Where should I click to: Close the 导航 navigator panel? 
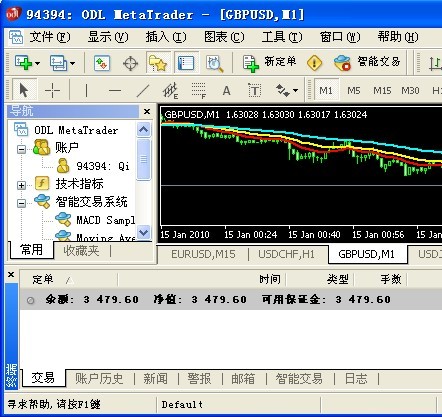pyautogui.click(x=147, y=111)
